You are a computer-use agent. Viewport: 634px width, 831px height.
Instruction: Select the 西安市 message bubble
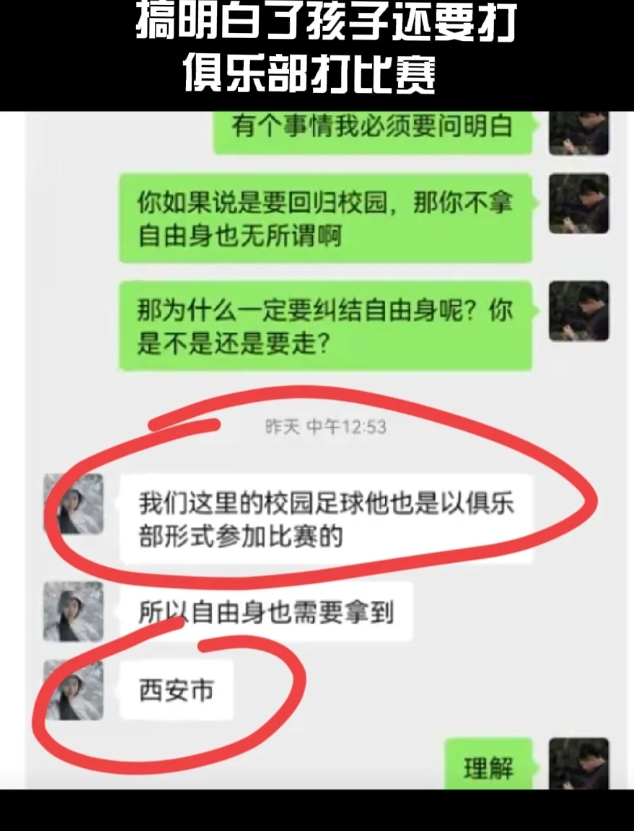[177, 690]
